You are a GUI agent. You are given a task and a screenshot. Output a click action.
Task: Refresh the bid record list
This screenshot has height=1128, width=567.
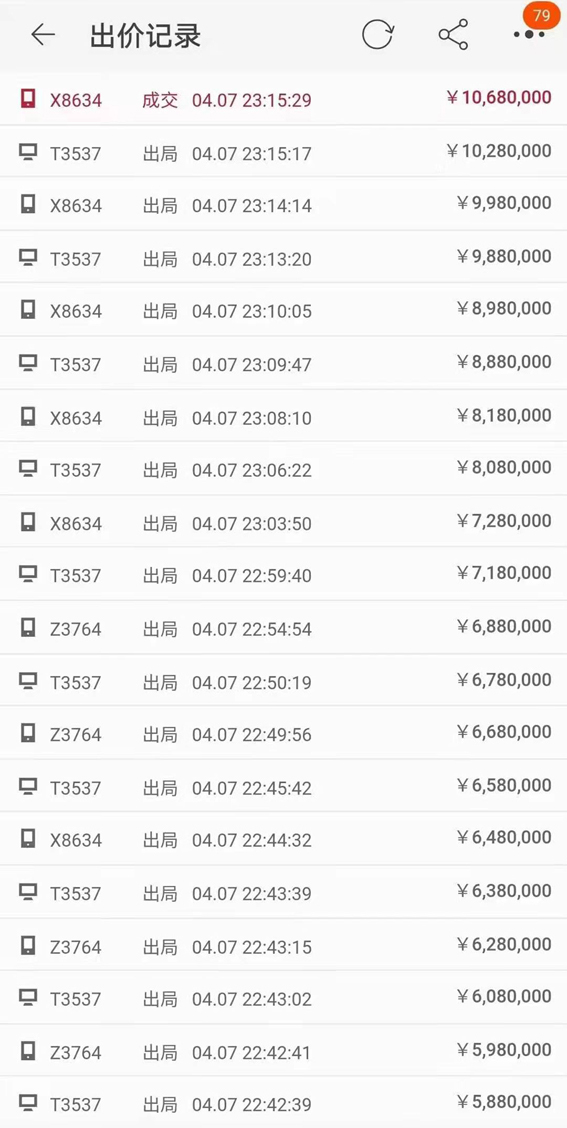click(x=378, y=35)
